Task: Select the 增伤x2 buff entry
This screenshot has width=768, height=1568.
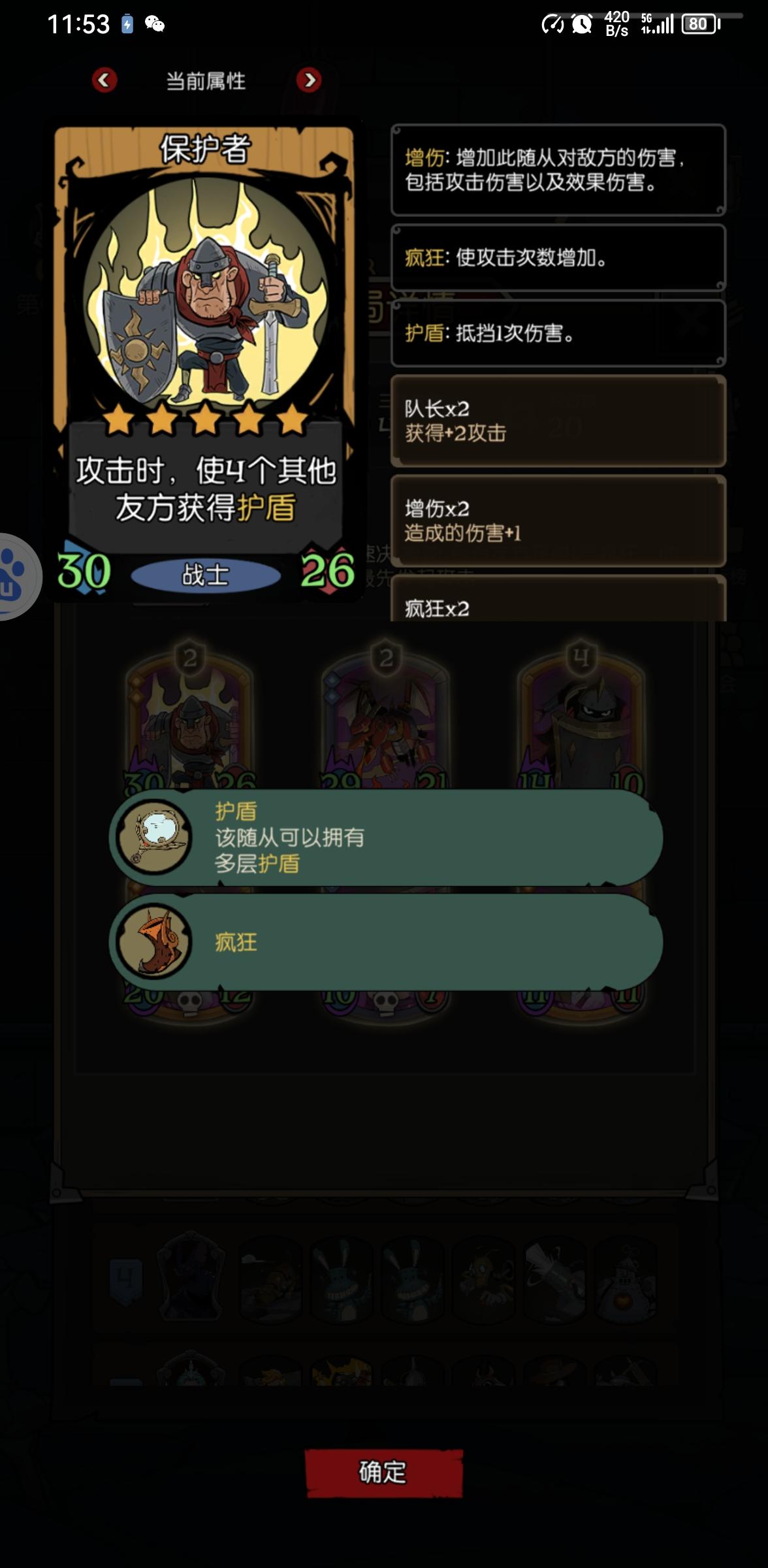Action: tap(558, 521)
